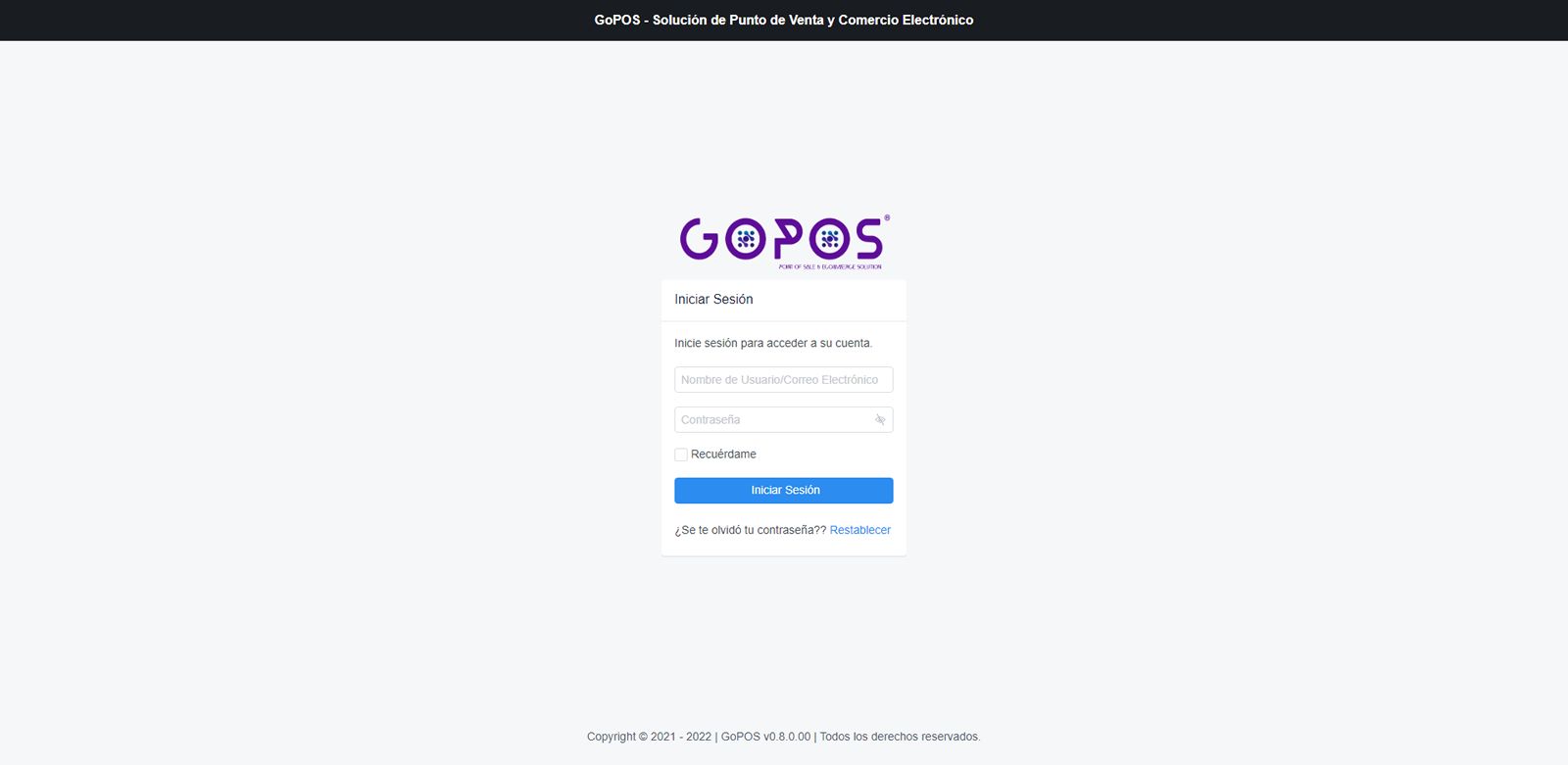Toggle password visibility with the eye icon
The height and width of the screenshot is (765, 1568).
880,420
